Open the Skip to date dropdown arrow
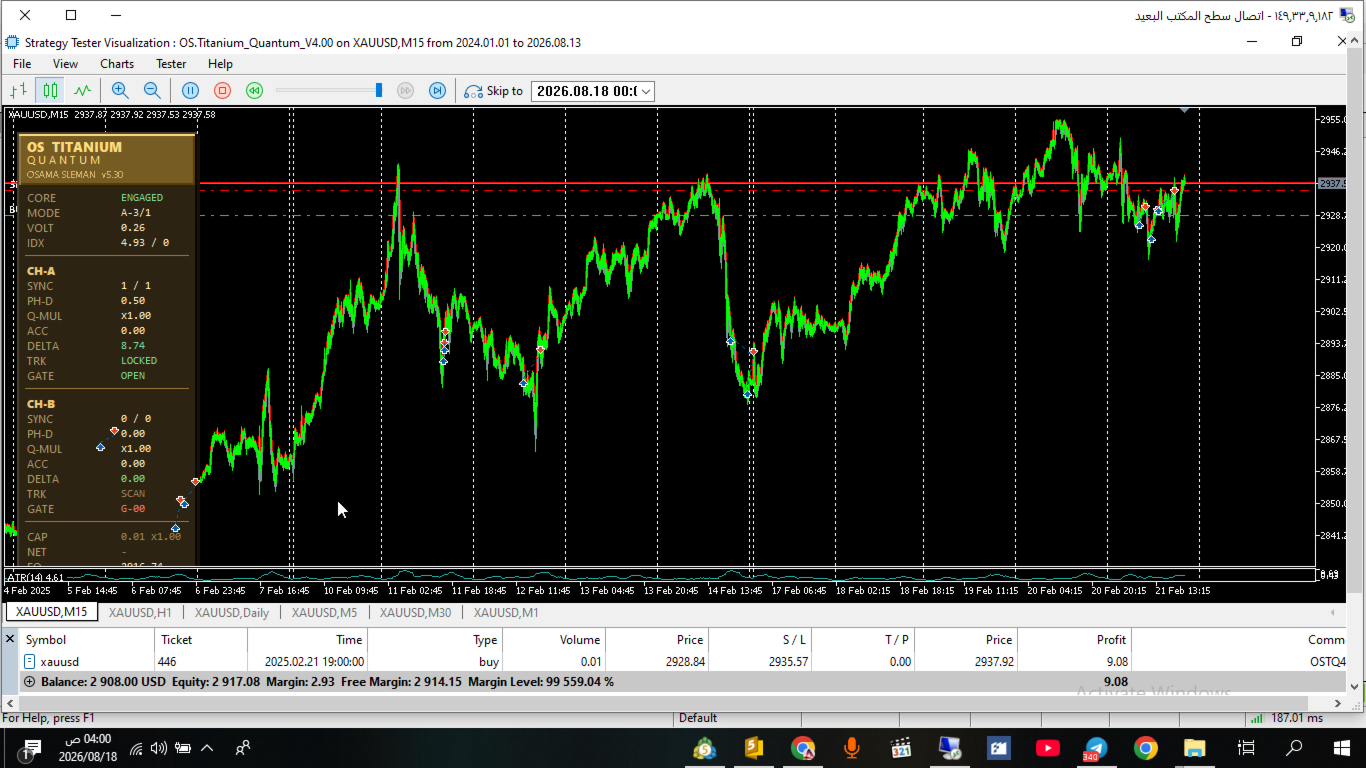Screen dimensions: 1366x768 pos(646,91)
